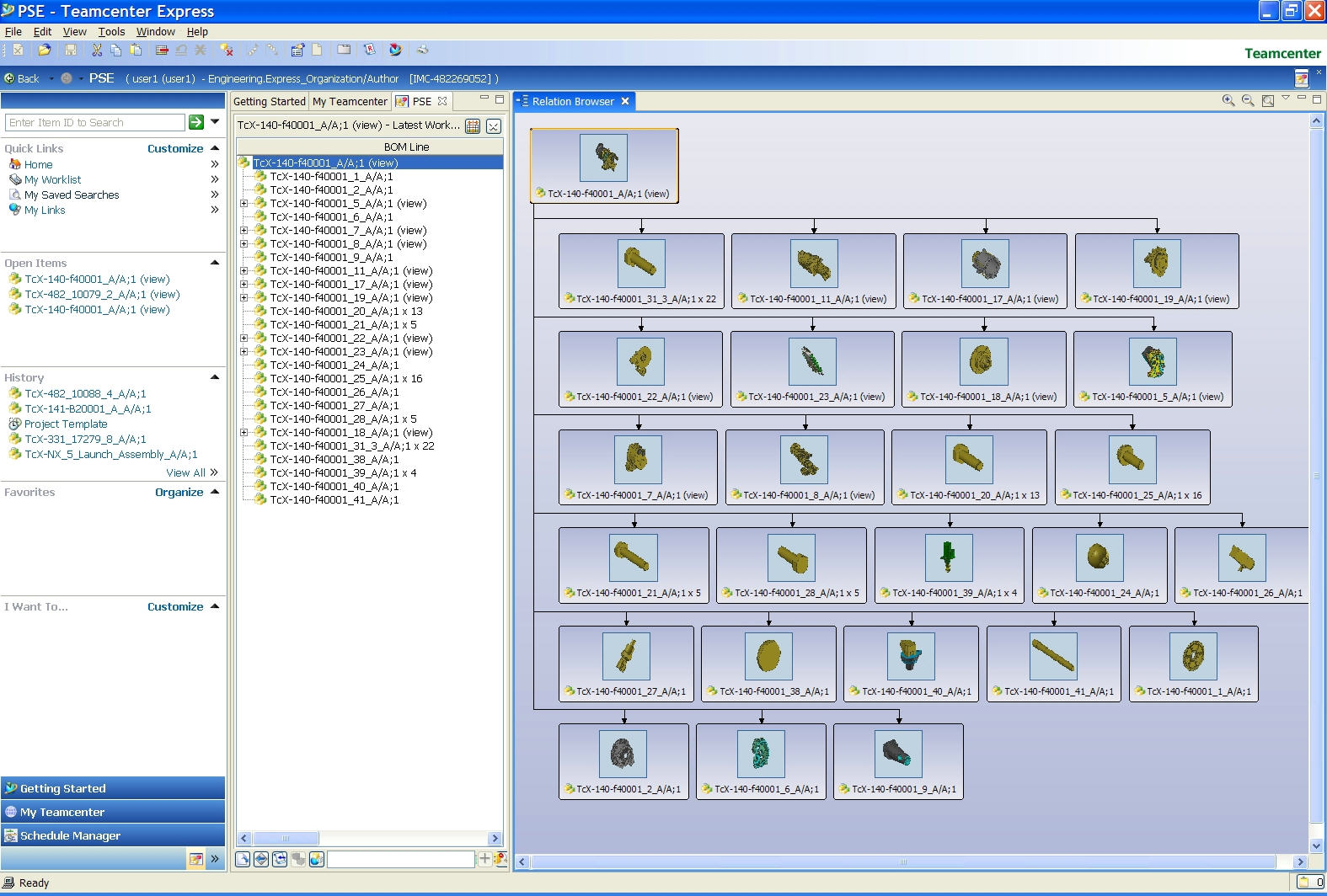
Task: Collapse the History section
Action: coord(215,377)
